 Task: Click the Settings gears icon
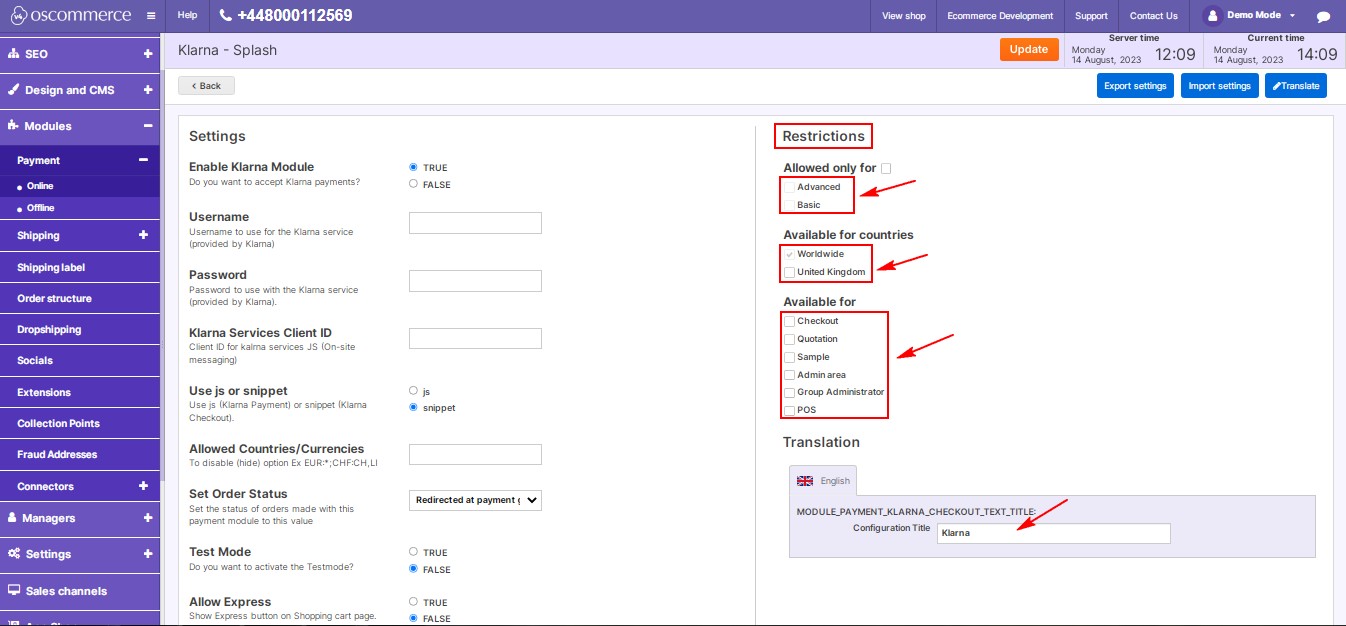pos(14,554)
